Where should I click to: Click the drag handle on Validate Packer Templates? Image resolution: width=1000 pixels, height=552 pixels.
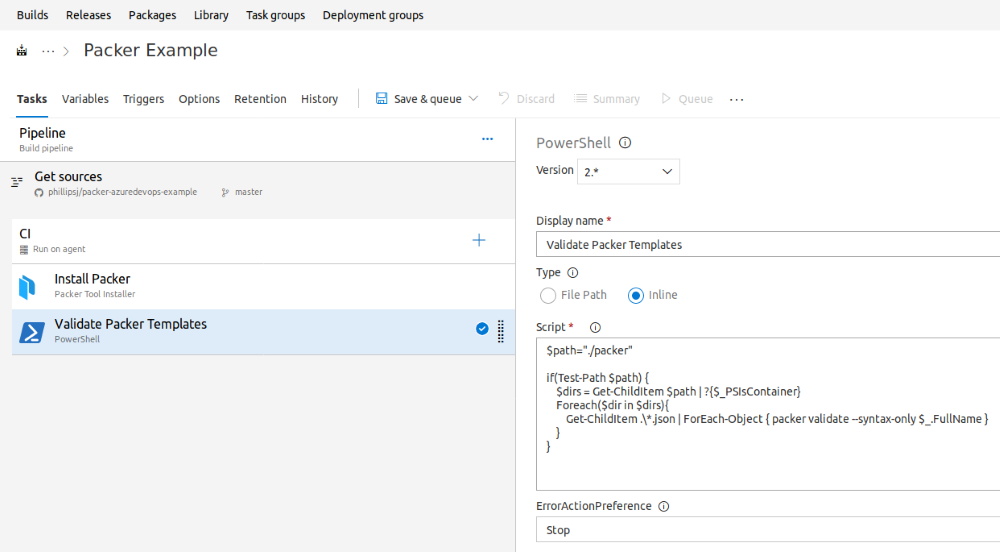501,331
